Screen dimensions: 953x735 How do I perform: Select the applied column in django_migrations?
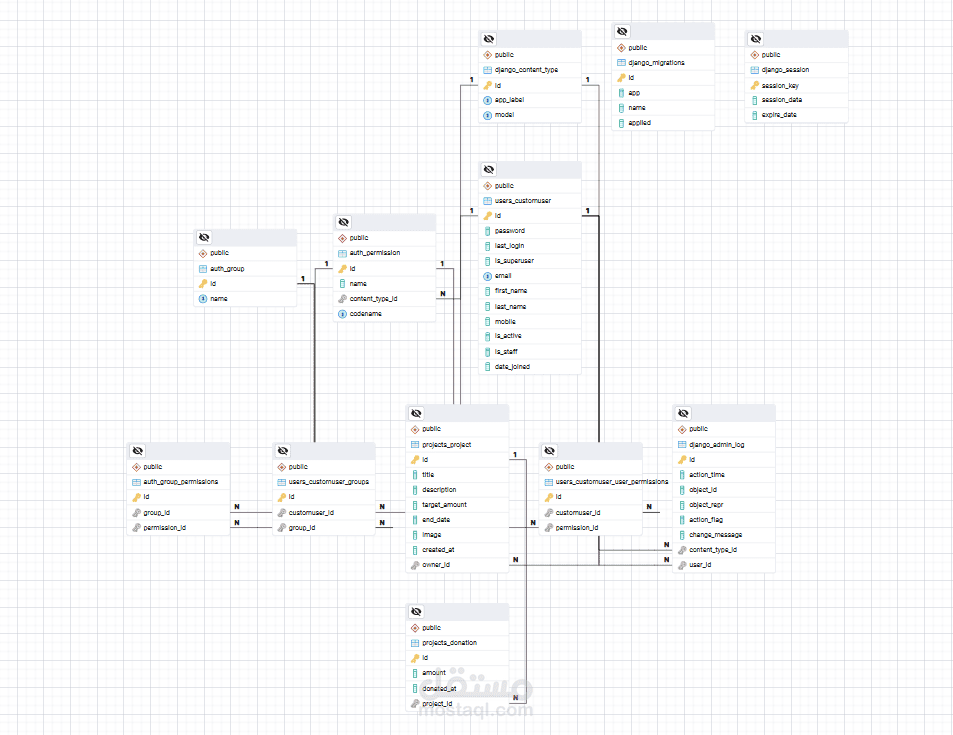639,123
